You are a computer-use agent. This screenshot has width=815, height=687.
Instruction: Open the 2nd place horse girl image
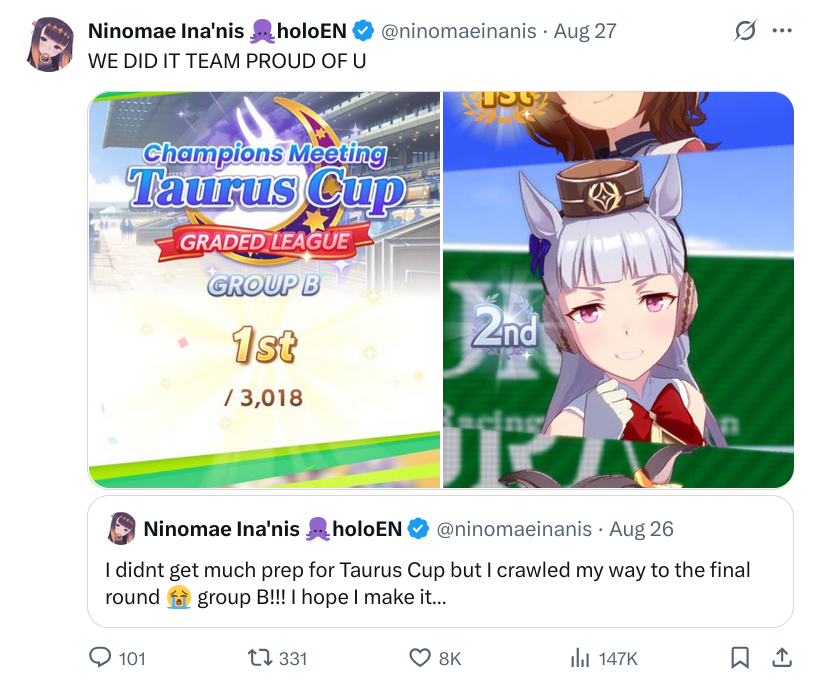click(618, 289)
